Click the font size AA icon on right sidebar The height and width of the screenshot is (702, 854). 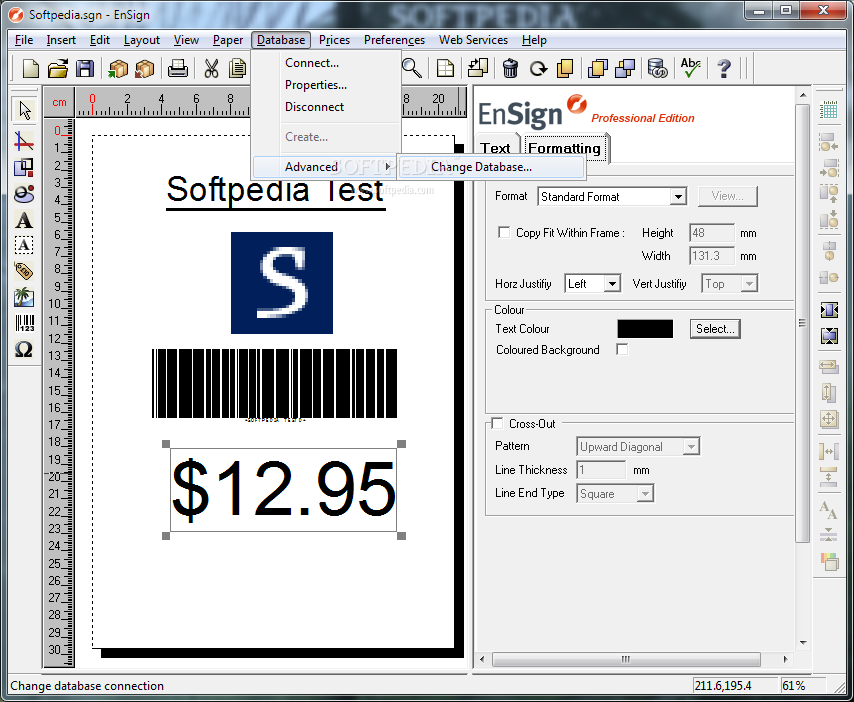828,510
